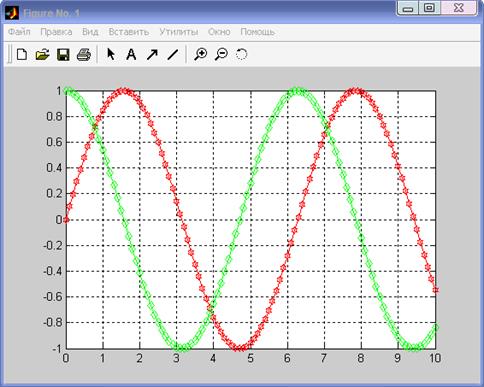The height and width of the screenshot is (387, 484).
Task: Save the figure using floppy icon
Action: click(x=63, y=54)
